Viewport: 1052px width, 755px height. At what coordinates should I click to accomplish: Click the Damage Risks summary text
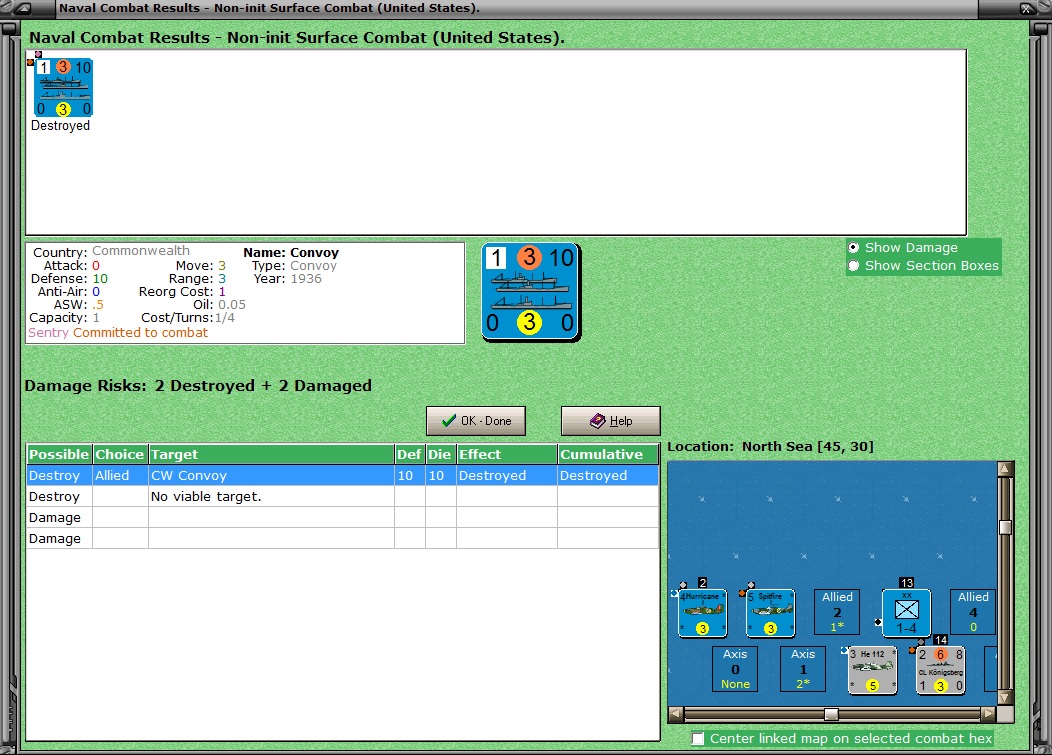[198, 386]
